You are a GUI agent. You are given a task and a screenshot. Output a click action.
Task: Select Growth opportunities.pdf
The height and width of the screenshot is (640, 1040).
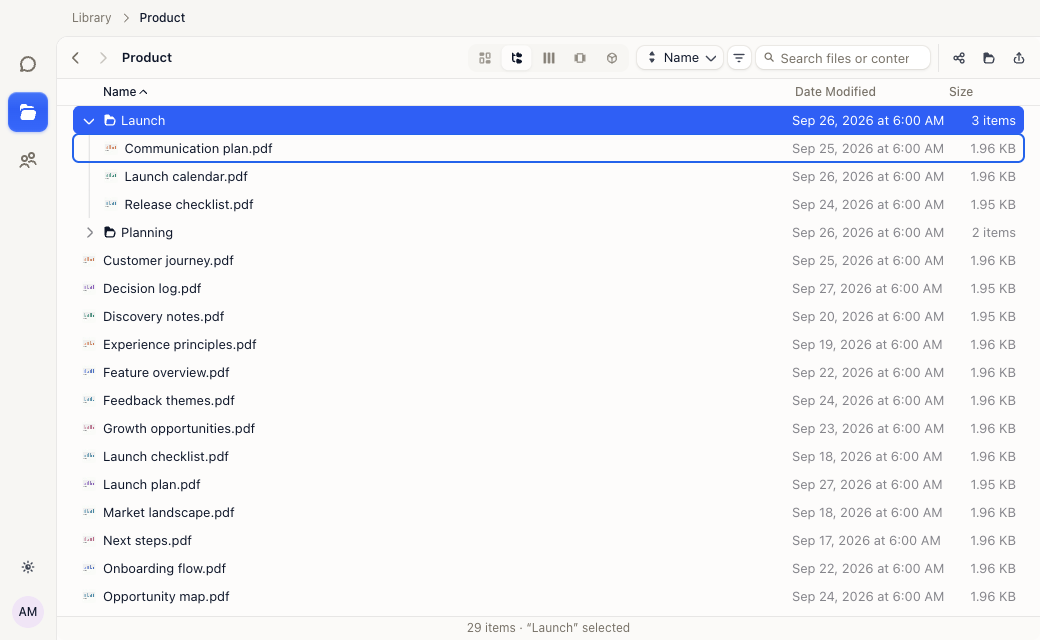click(x=549, y=428)
